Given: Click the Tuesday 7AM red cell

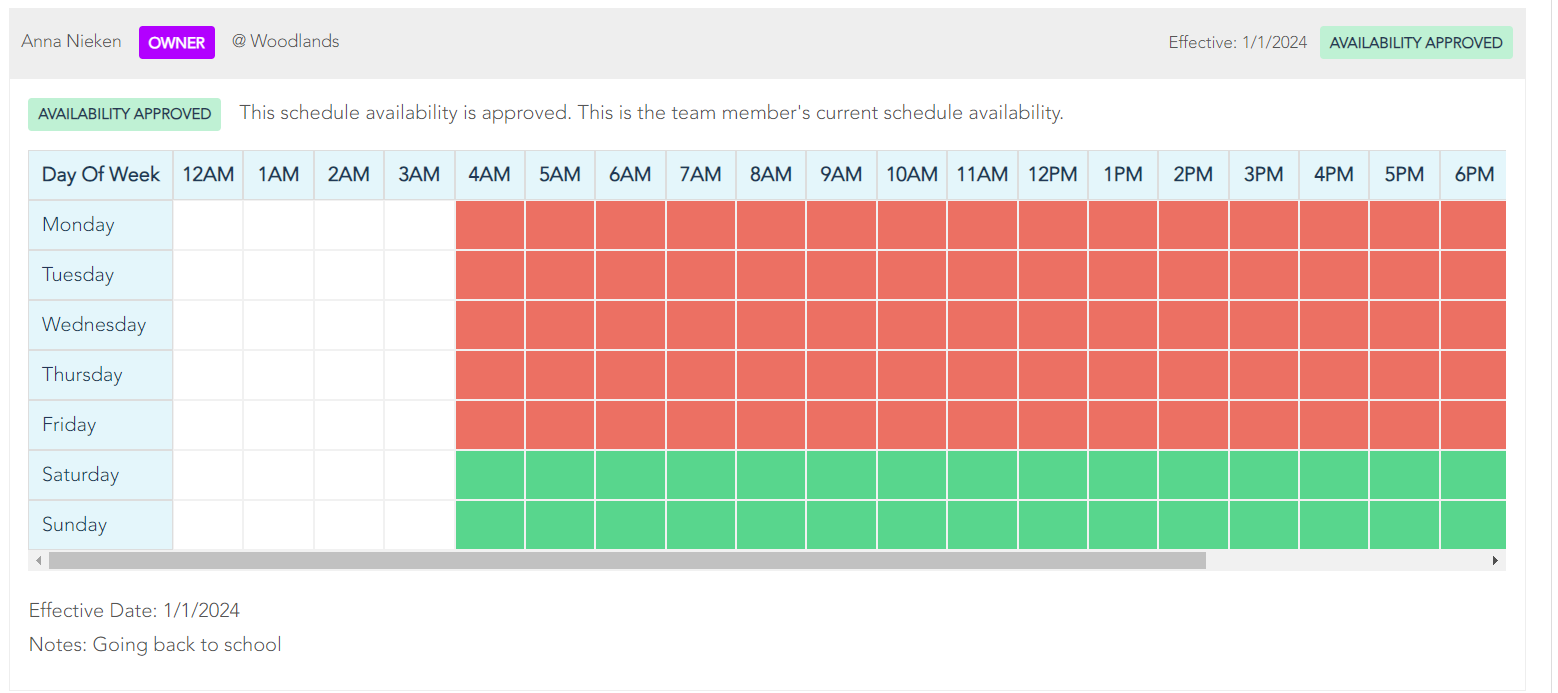Looking at the screenshot, I should (x=701, y=275).
